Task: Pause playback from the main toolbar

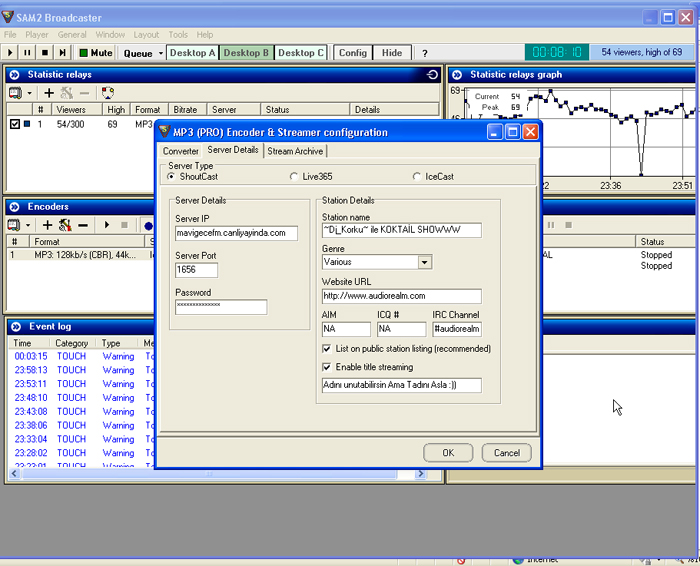Action: coord(27,53)
